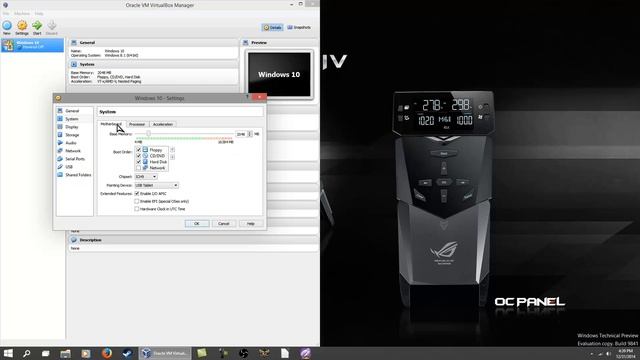
Task: Open the Chipset dropdown
Action: click(146, 177)
